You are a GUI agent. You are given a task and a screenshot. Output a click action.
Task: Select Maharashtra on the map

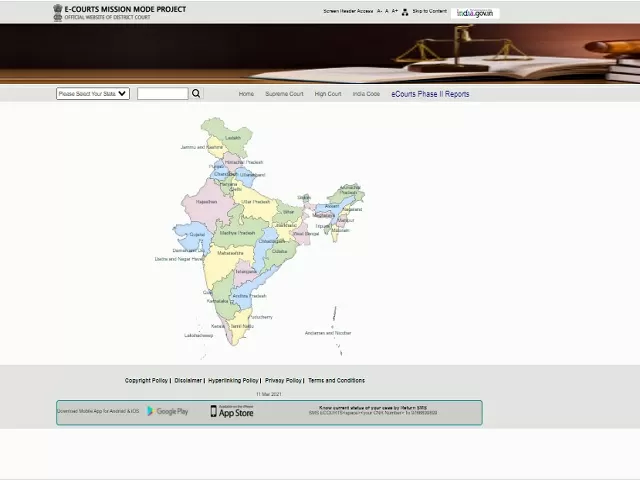[230, 253]
